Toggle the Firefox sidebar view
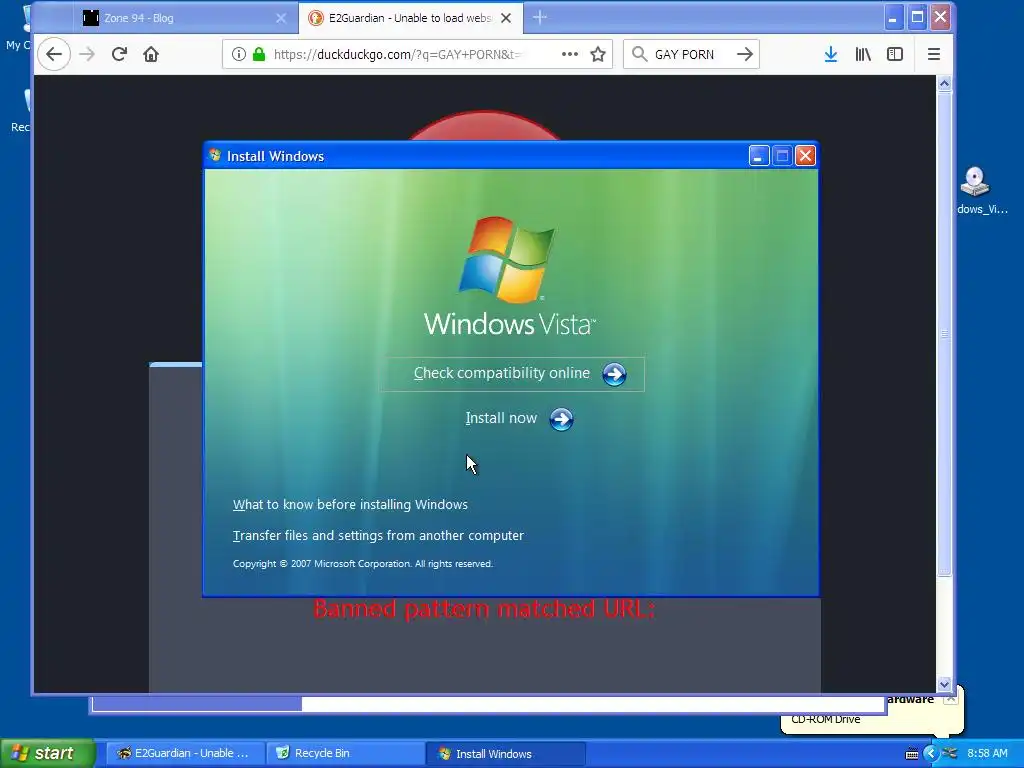The width and height of the screenshot is (1024, 768). click(x=895, y=54)
